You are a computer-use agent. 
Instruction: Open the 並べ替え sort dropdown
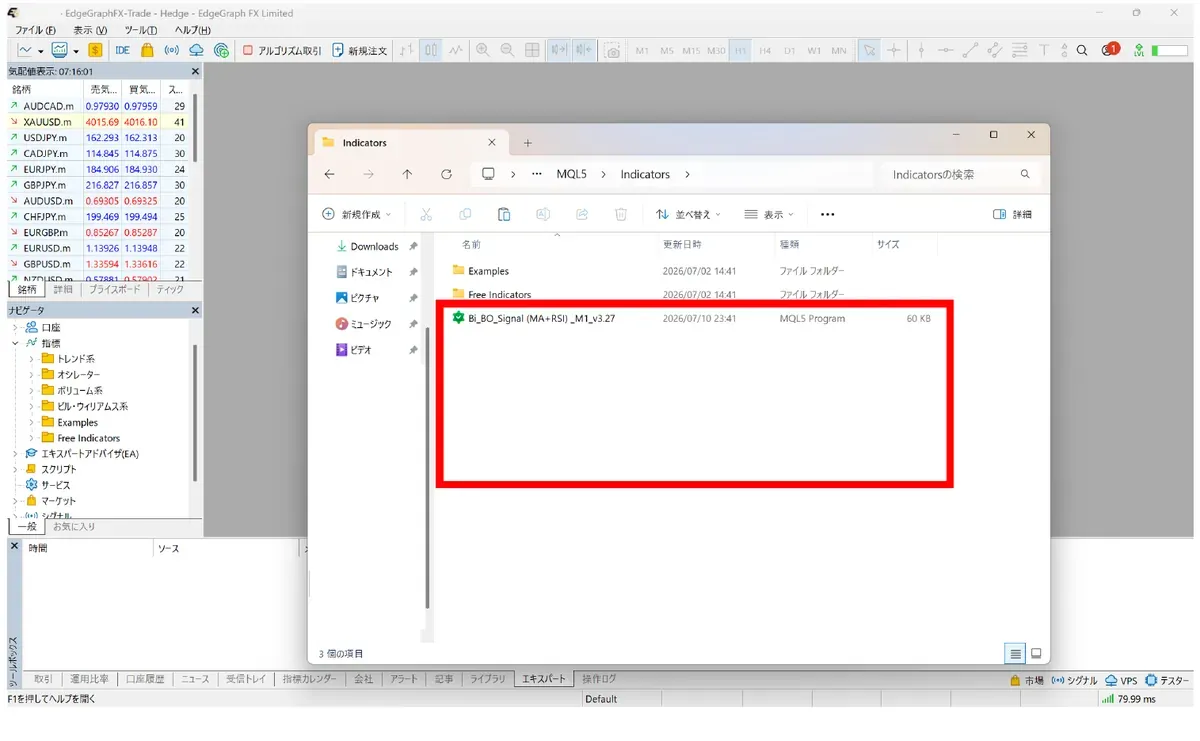tap(688, 214)
